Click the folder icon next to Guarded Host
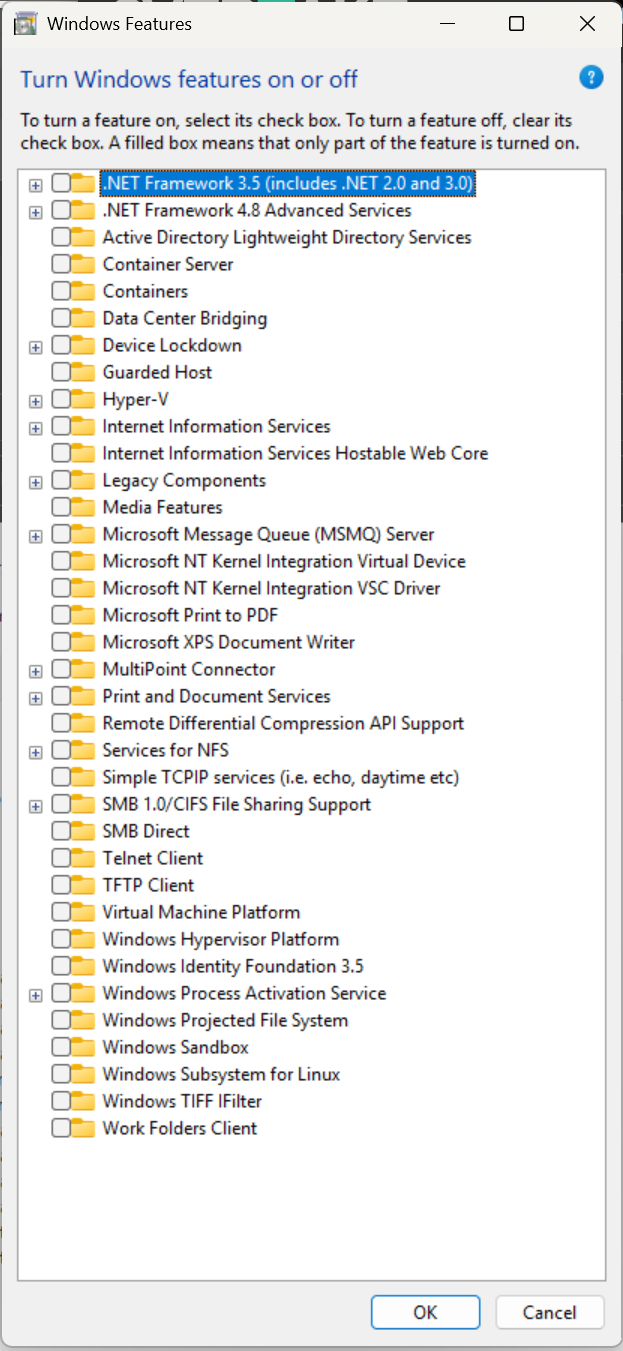 click(x=83, y=373)
